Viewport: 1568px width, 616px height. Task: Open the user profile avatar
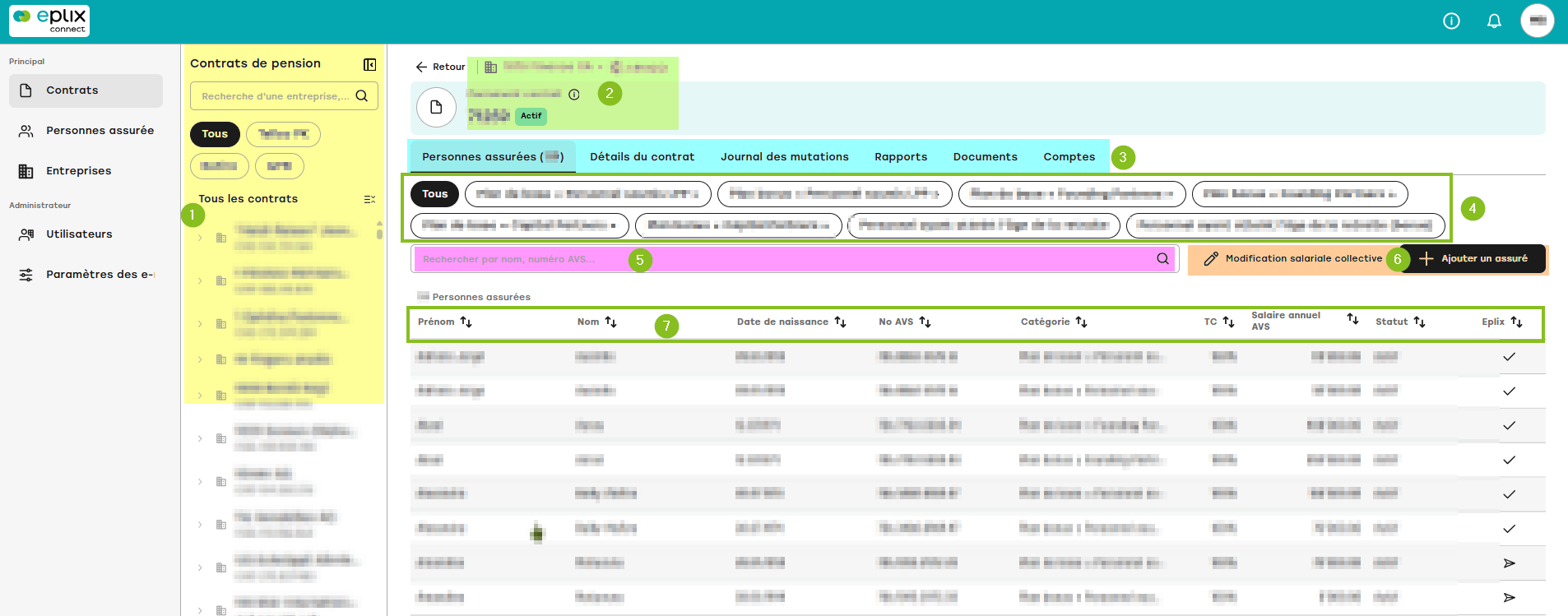click(x=1537, y=21)
